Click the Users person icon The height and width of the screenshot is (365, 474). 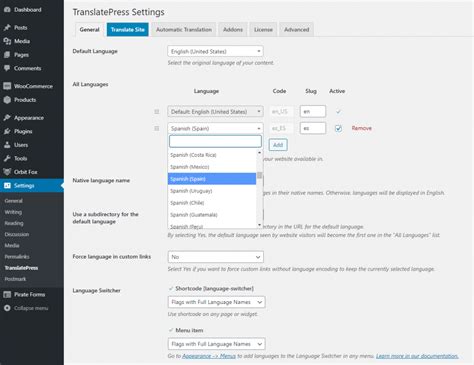pos(7,145)
